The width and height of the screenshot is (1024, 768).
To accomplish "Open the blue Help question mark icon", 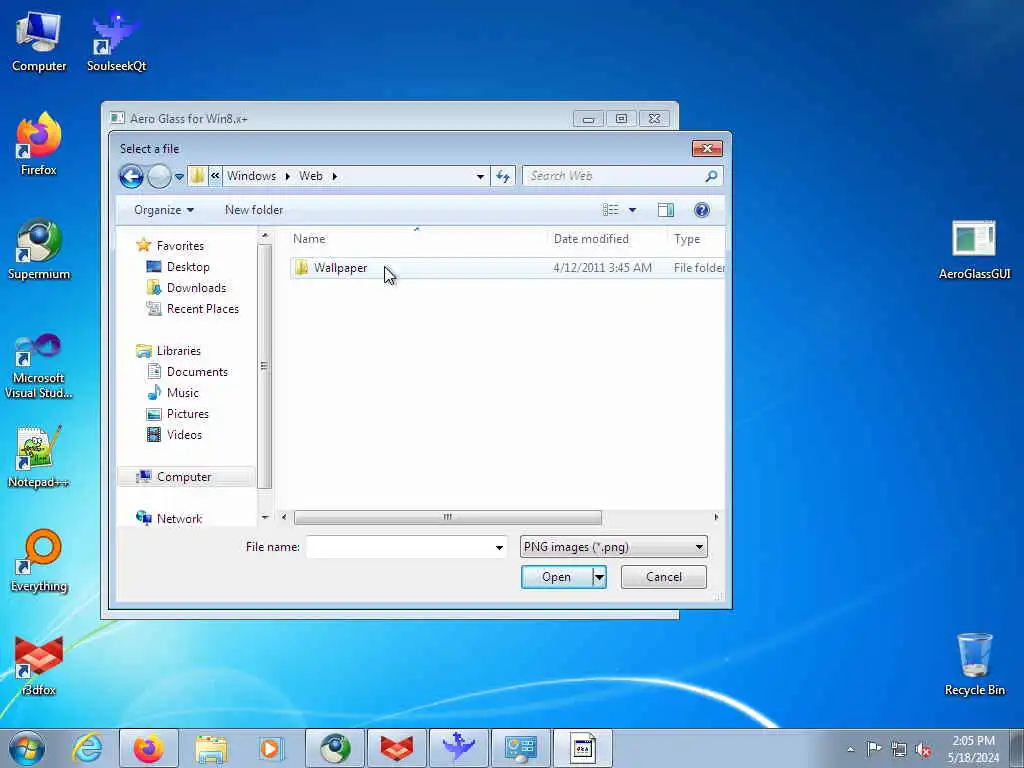I will tap(701, 210).
